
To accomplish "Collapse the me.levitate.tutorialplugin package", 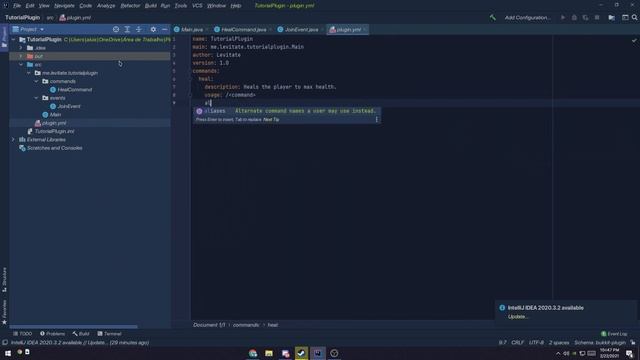I will point(29,73).
